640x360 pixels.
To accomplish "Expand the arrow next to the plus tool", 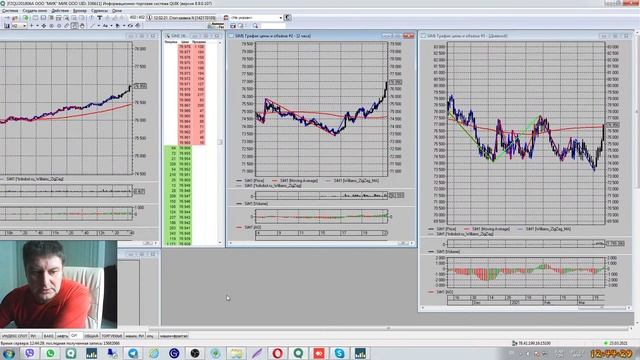I will pos(37,26).
